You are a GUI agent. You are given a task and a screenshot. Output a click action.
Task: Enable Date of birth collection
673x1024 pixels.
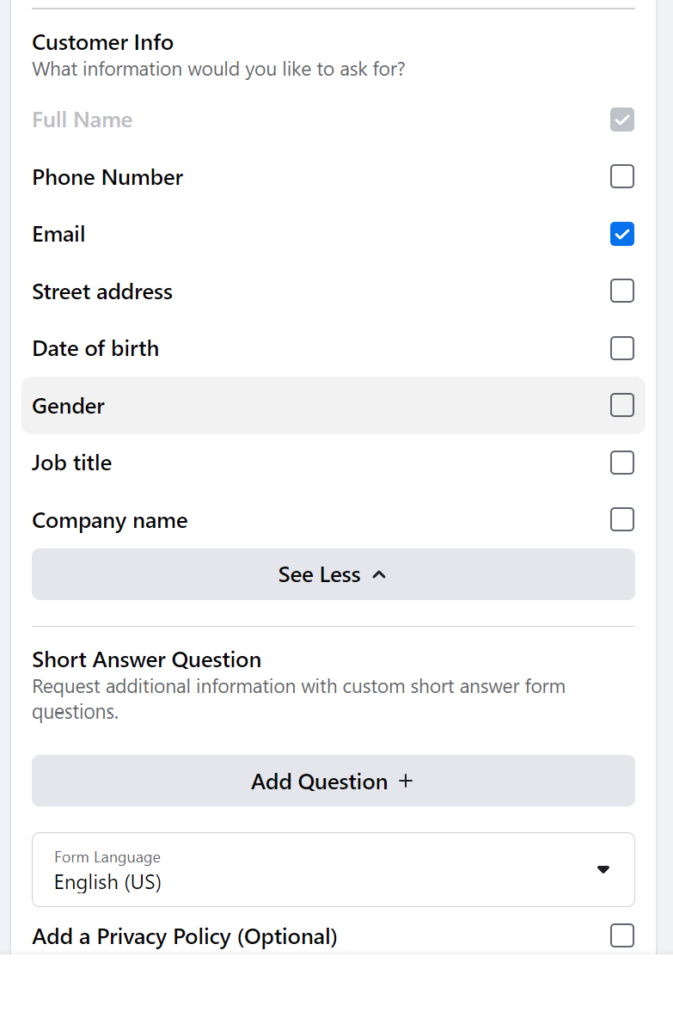622,348
